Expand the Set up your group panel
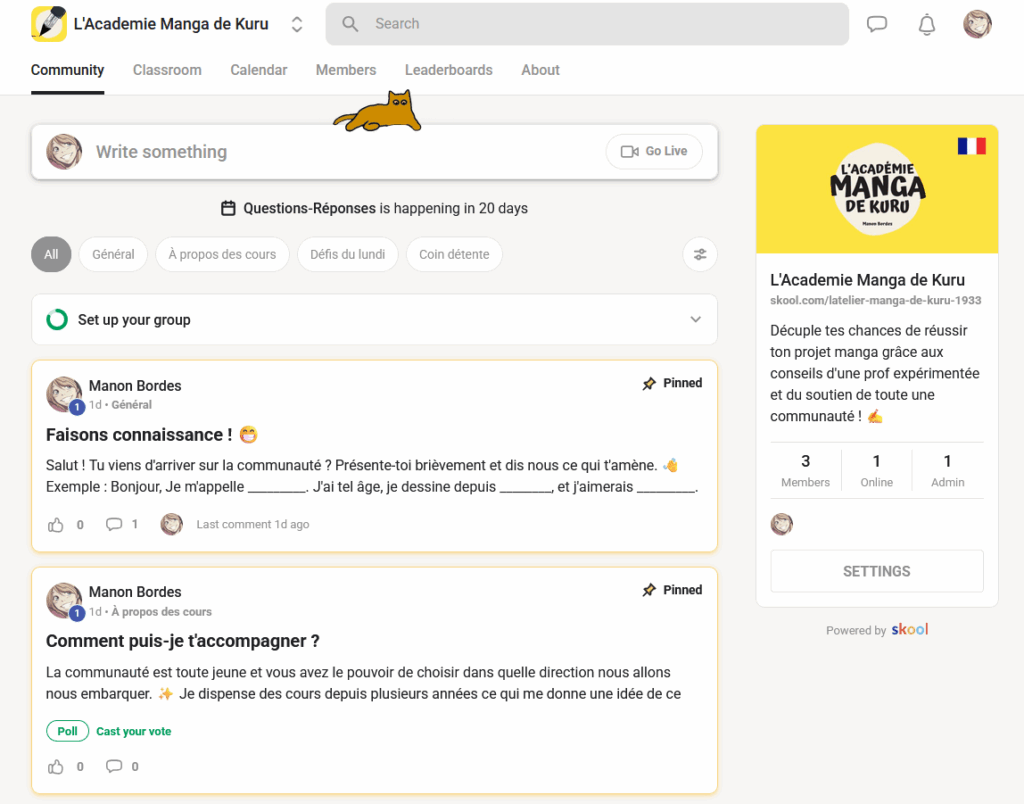 (x=374, y=319)
